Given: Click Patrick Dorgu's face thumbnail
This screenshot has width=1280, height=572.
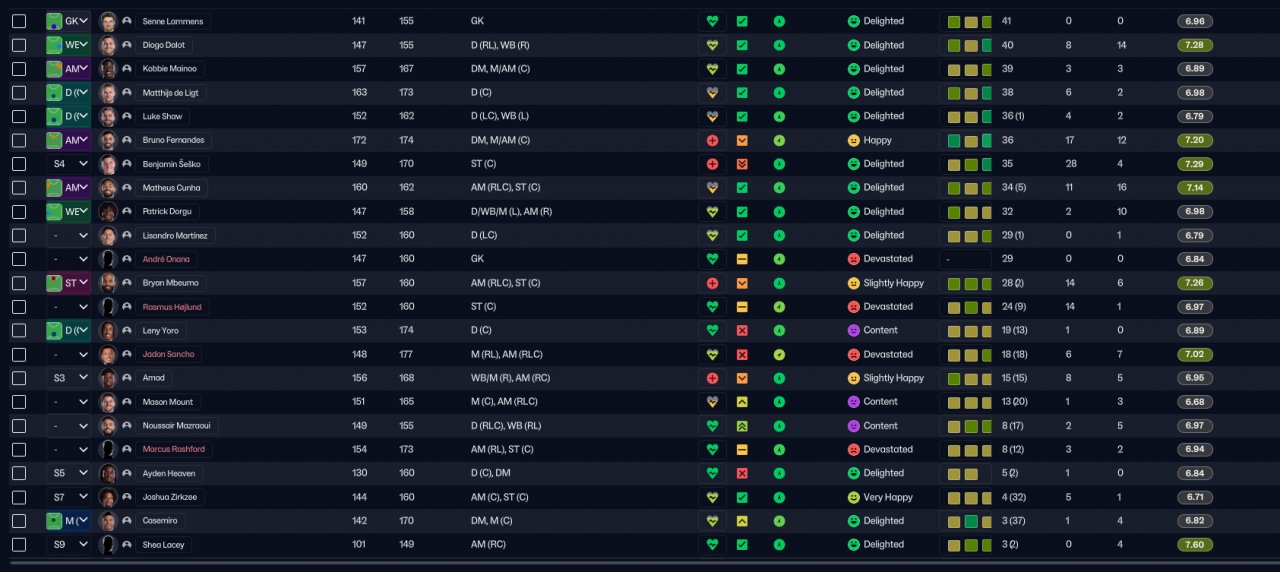Looking at the screenshot, I should [108, 212].
